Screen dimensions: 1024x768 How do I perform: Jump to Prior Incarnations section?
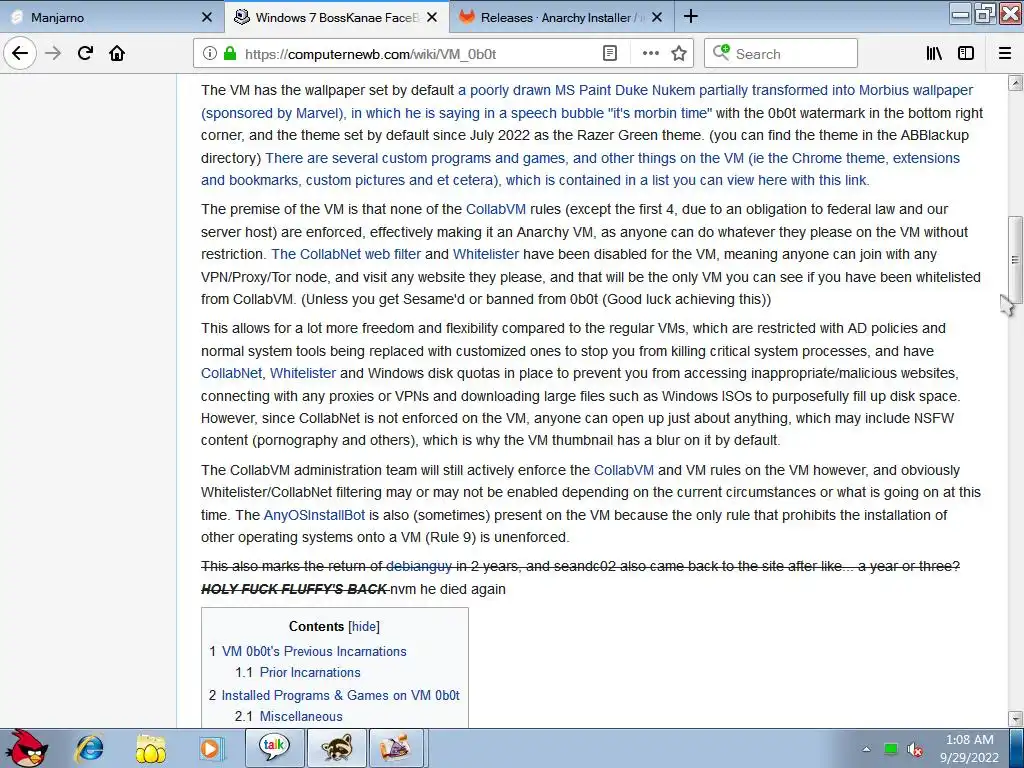(x=310, y=673)
